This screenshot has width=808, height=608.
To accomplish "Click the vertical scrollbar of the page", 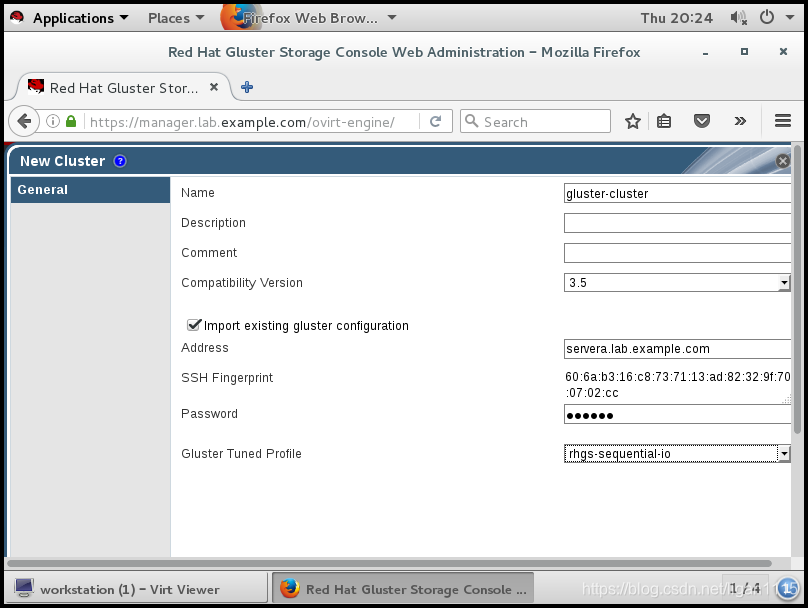I will pos(797,289).
